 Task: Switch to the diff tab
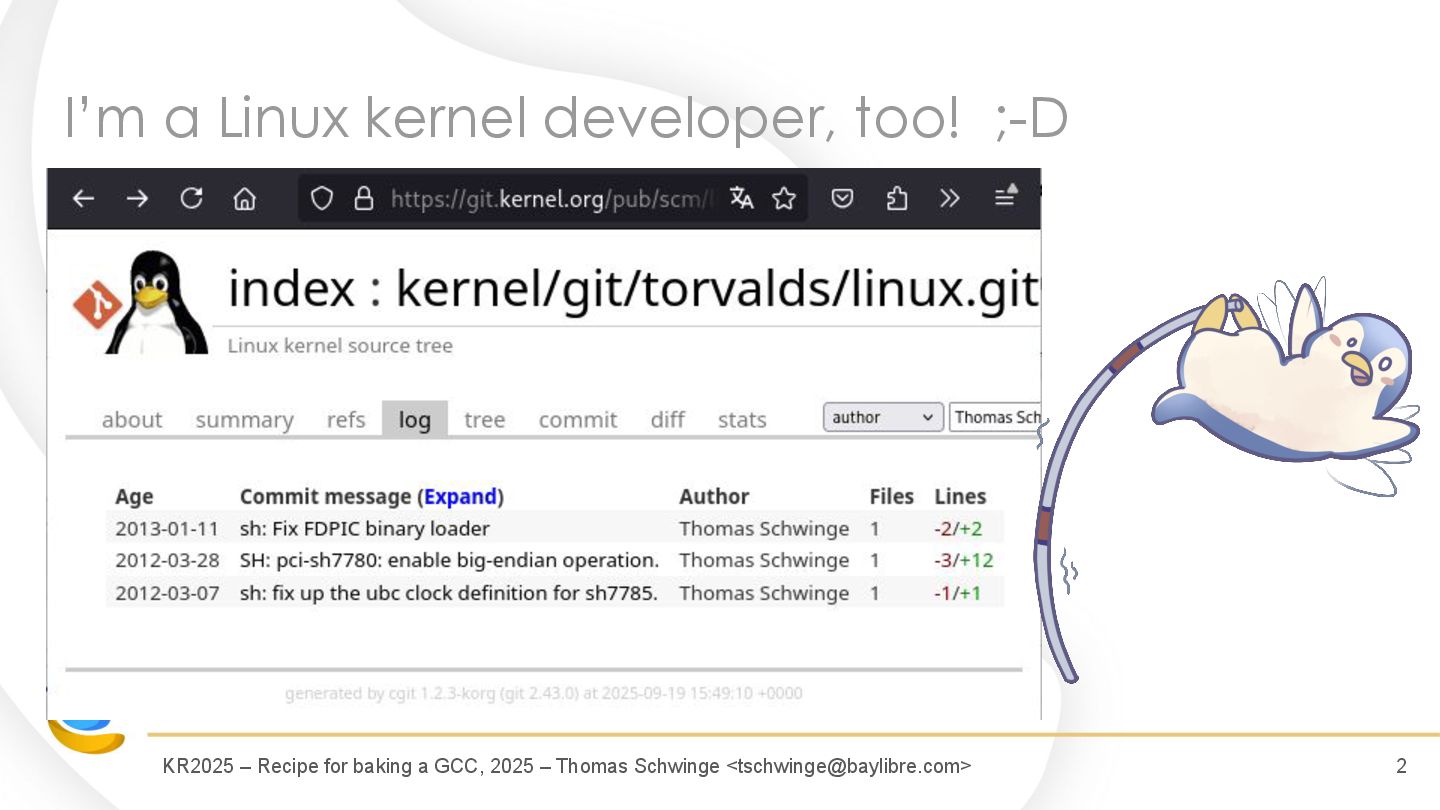[668, 420]
